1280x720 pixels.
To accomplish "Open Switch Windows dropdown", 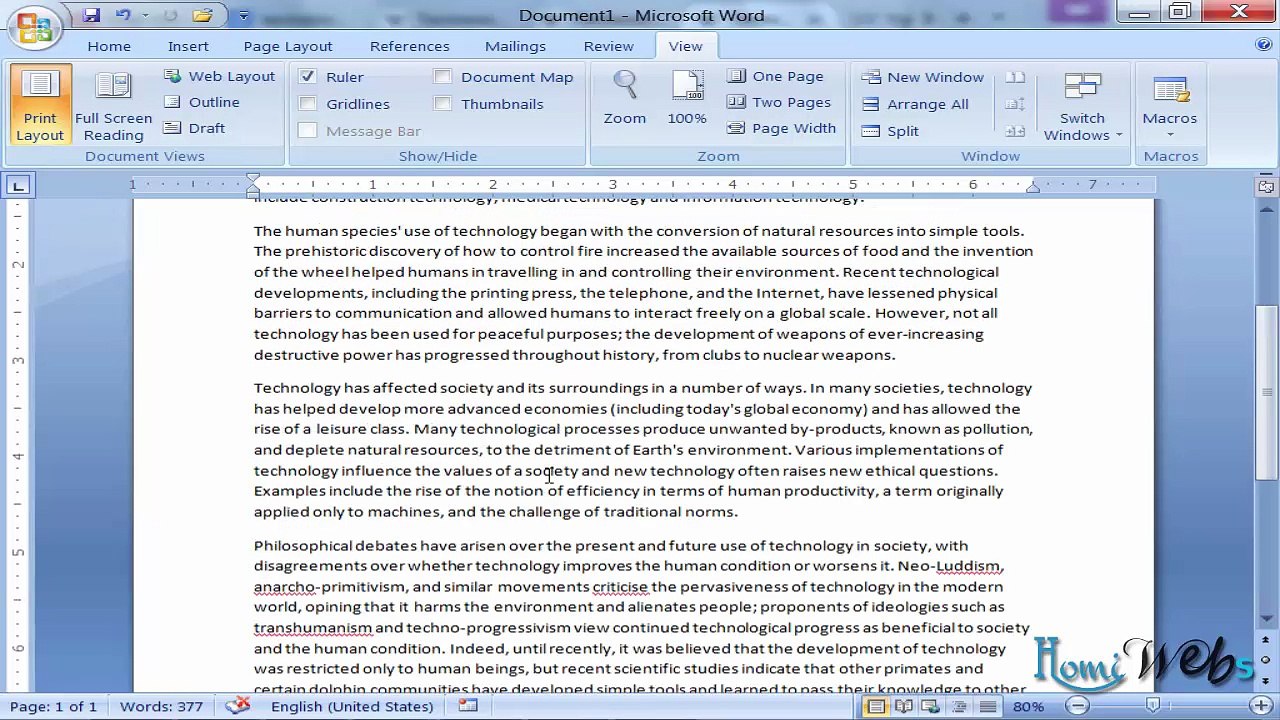I will click(x=1082, y=106).
